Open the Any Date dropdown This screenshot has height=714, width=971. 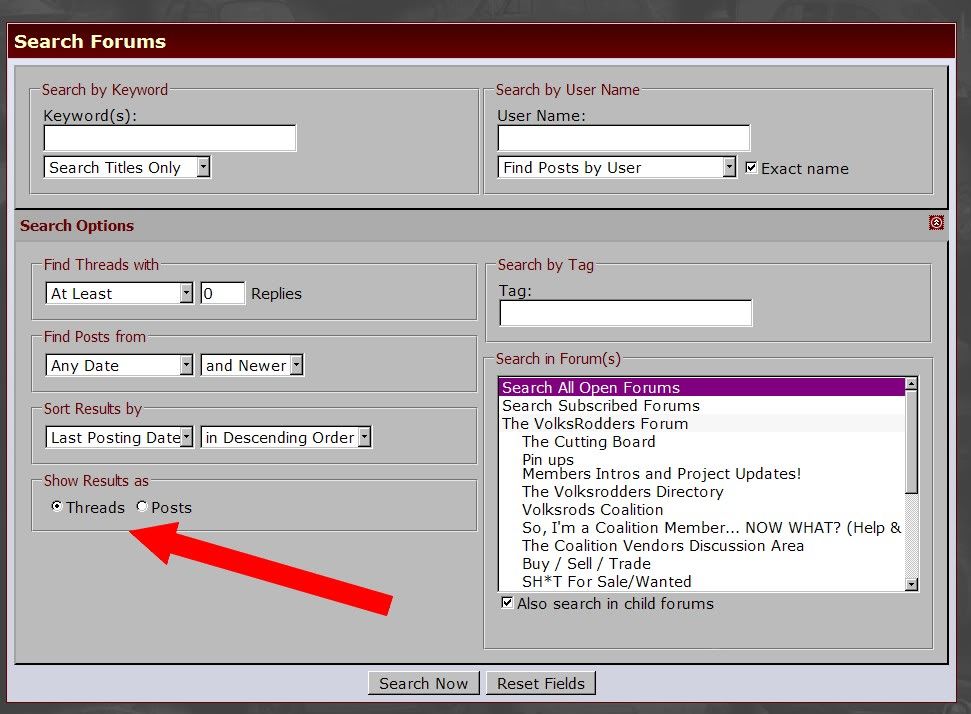click(119, 365)
